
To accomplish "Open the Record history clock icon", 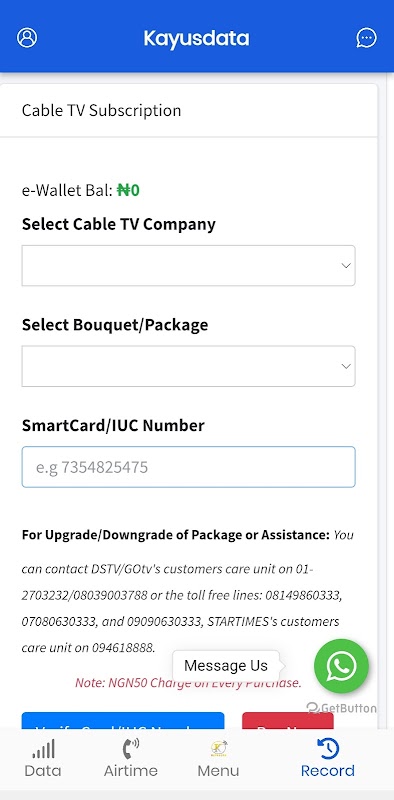I will pos(328,748).
